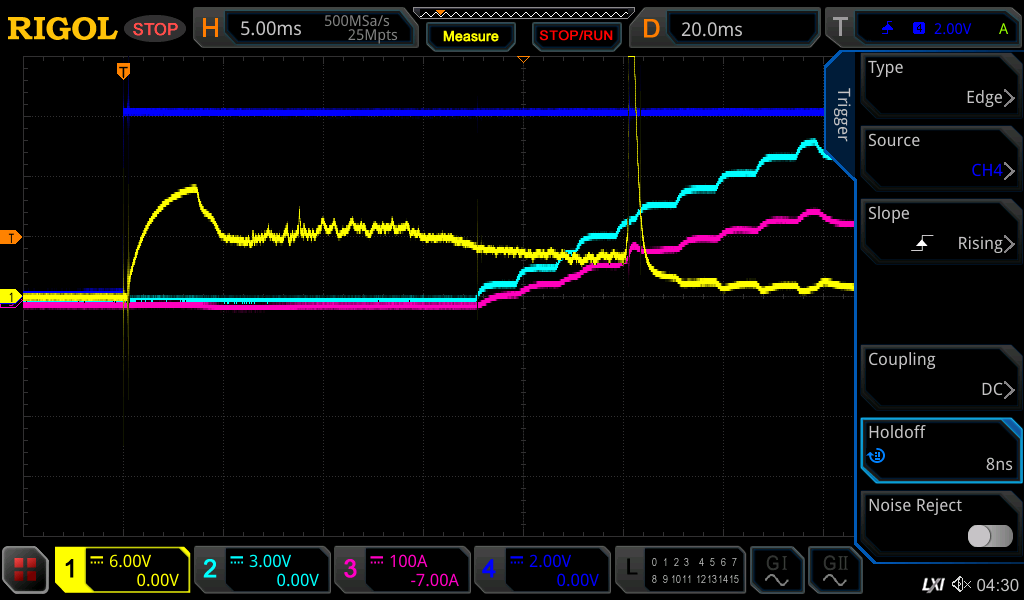
Task: Click the orange trigger level marker on left edge
Action: (x=12, y=237)
